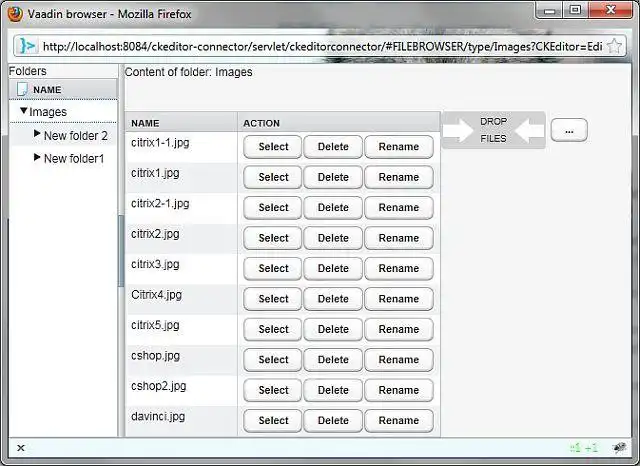640x466 pixels.
Task: Minimize the Firefox window
Action: [x=549, y=10]
